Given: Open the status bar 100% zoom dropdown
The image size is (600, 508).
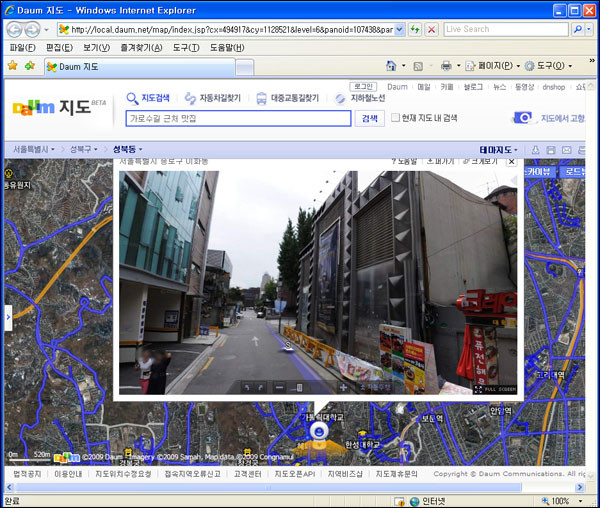Looking at the screenshot, I should [580, 501].
